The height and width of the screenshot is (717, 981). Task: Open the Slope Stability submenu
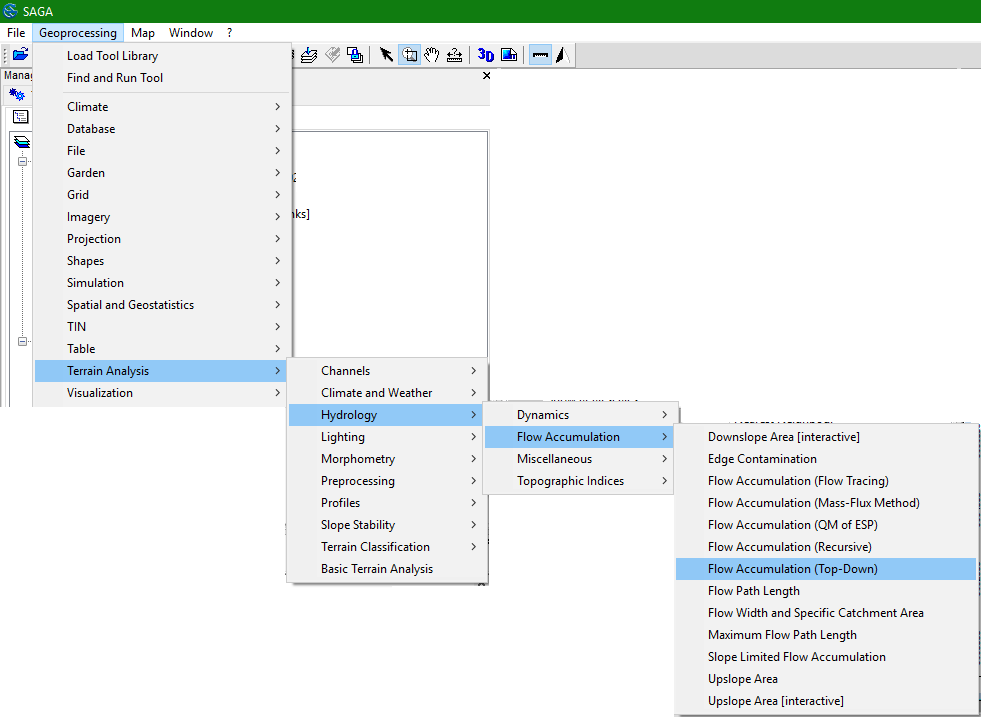[387, 525]
